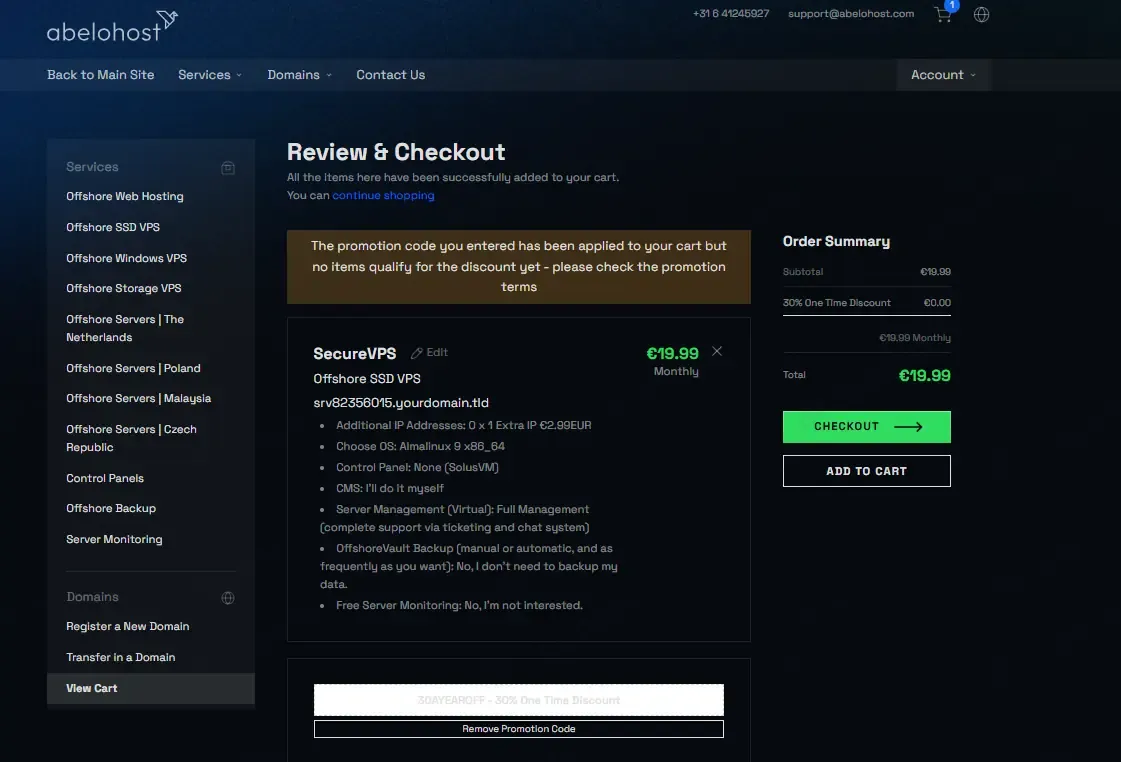Click the €19.99 total amount
The width and height of the screenshot is (1121, 762).
924,375
